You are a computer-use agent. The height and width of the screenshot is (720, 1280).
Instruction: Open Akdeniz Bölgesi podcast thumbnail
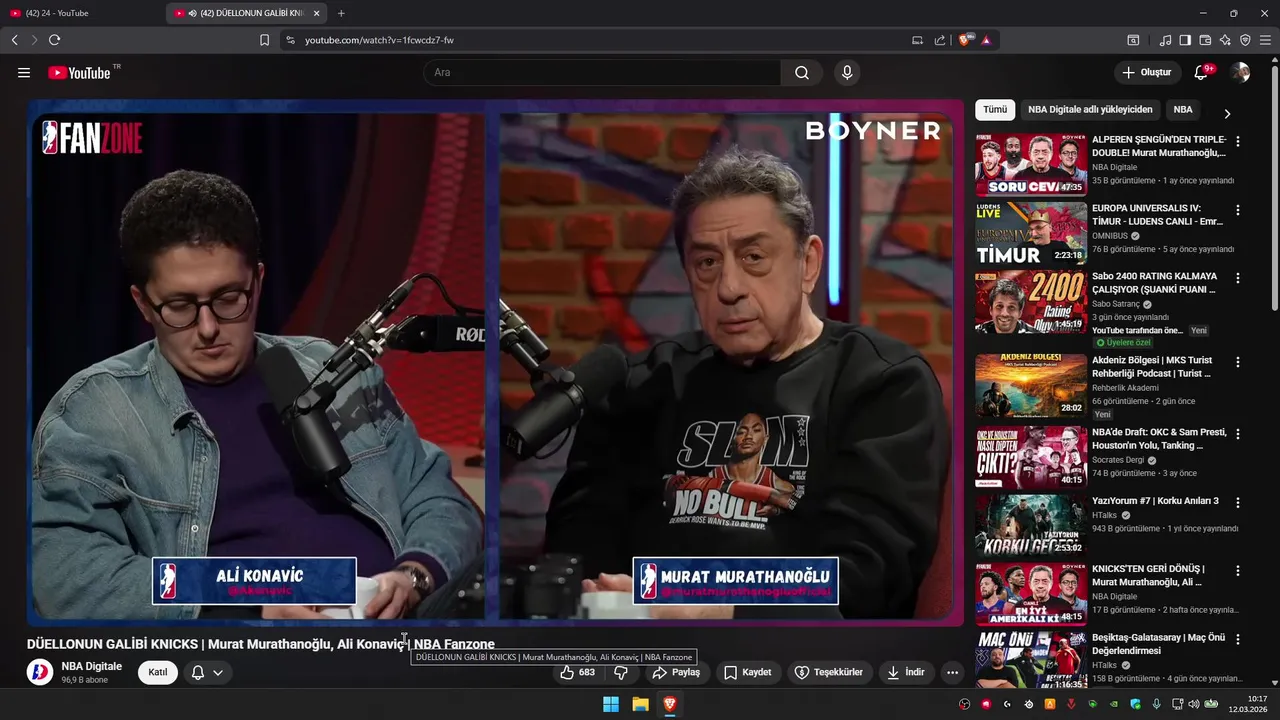[1031, 385]
